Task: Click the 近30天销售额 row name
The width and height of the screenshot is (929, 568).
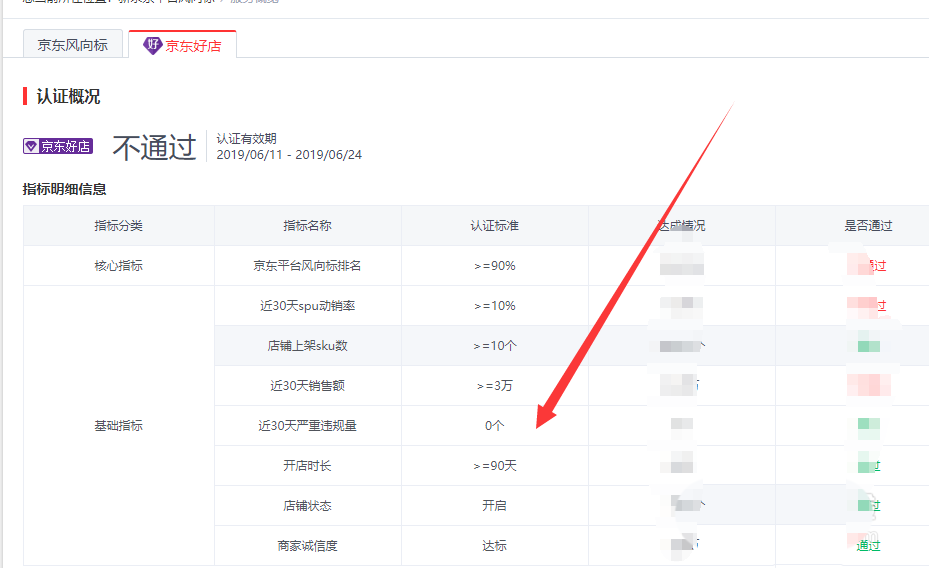Action: pos(307,386)
